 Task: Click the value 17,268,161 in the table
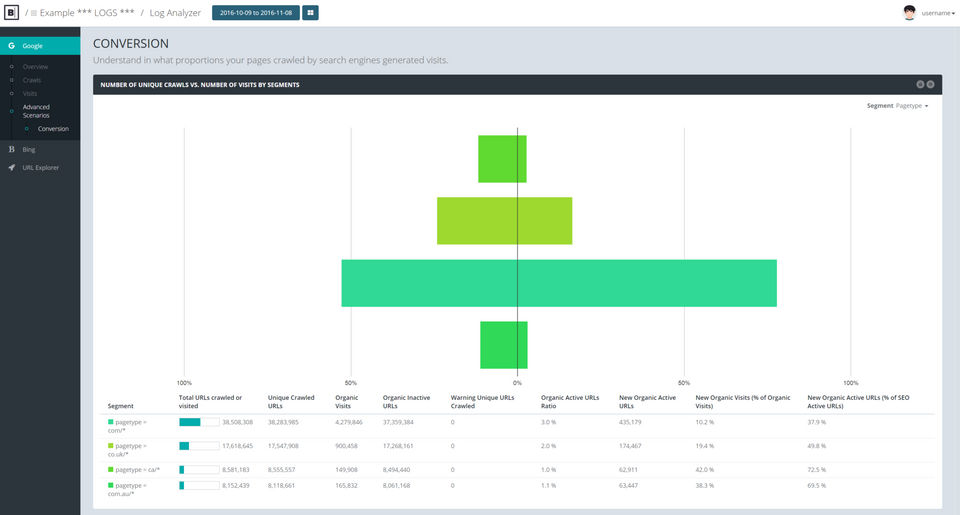(398, 446)
